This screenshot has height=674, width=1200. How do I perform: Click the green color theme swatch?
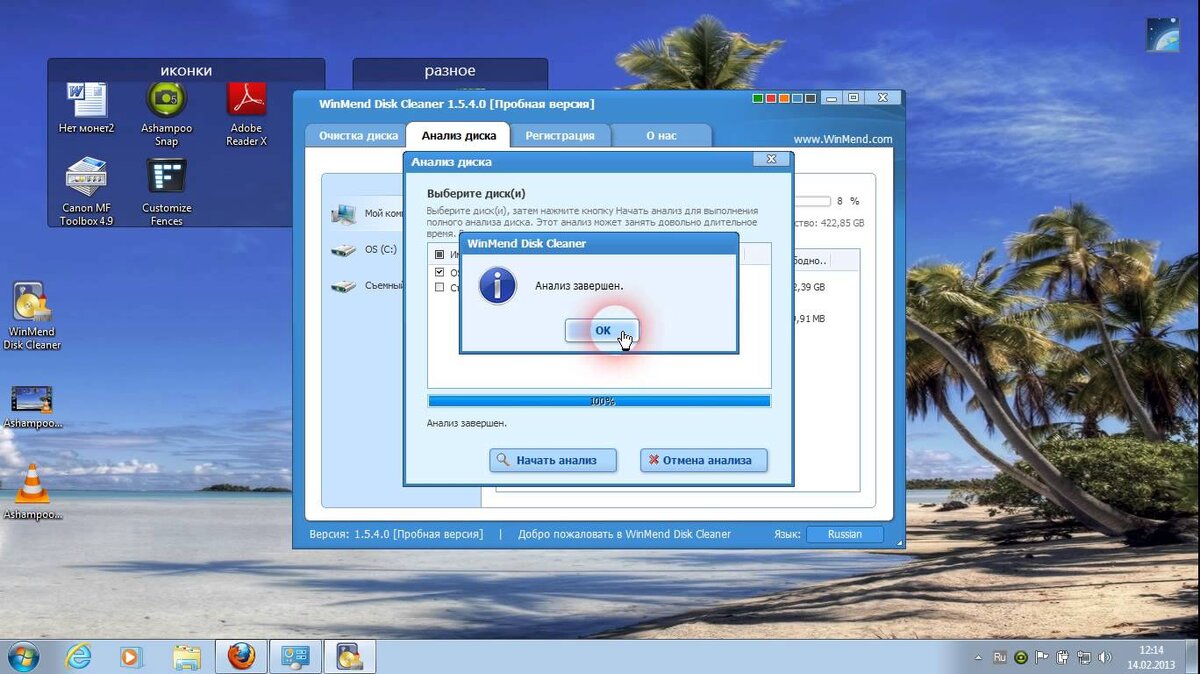click(758, 98)
